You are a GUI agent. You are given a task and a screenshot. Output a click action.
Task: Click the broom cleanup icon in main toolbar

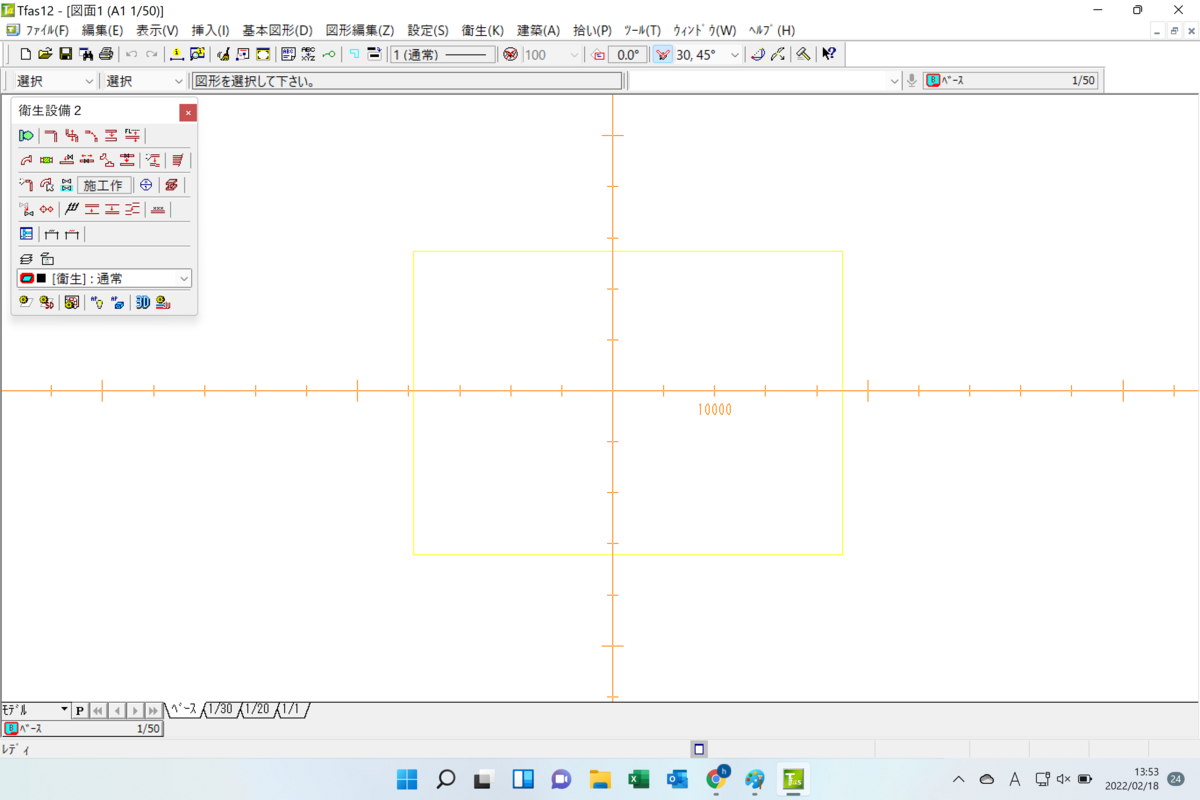[225, 55]
